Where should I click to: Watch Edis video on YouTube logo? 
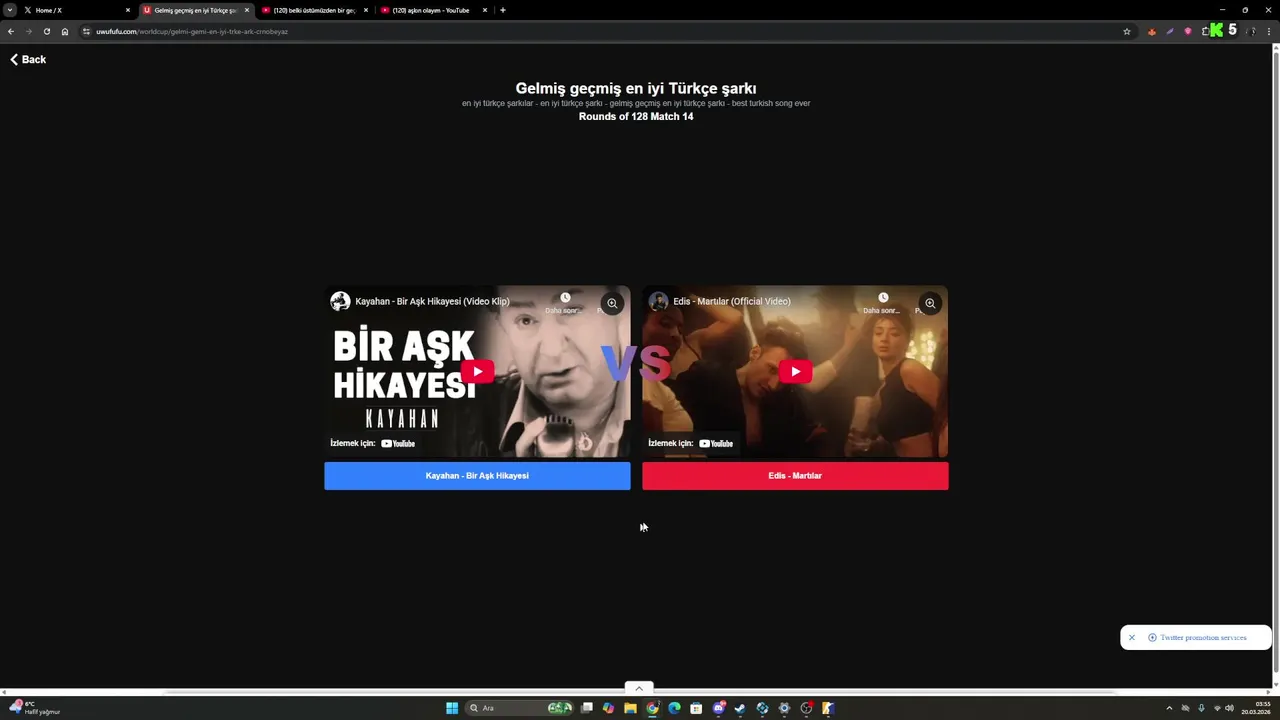click(716, 443)
